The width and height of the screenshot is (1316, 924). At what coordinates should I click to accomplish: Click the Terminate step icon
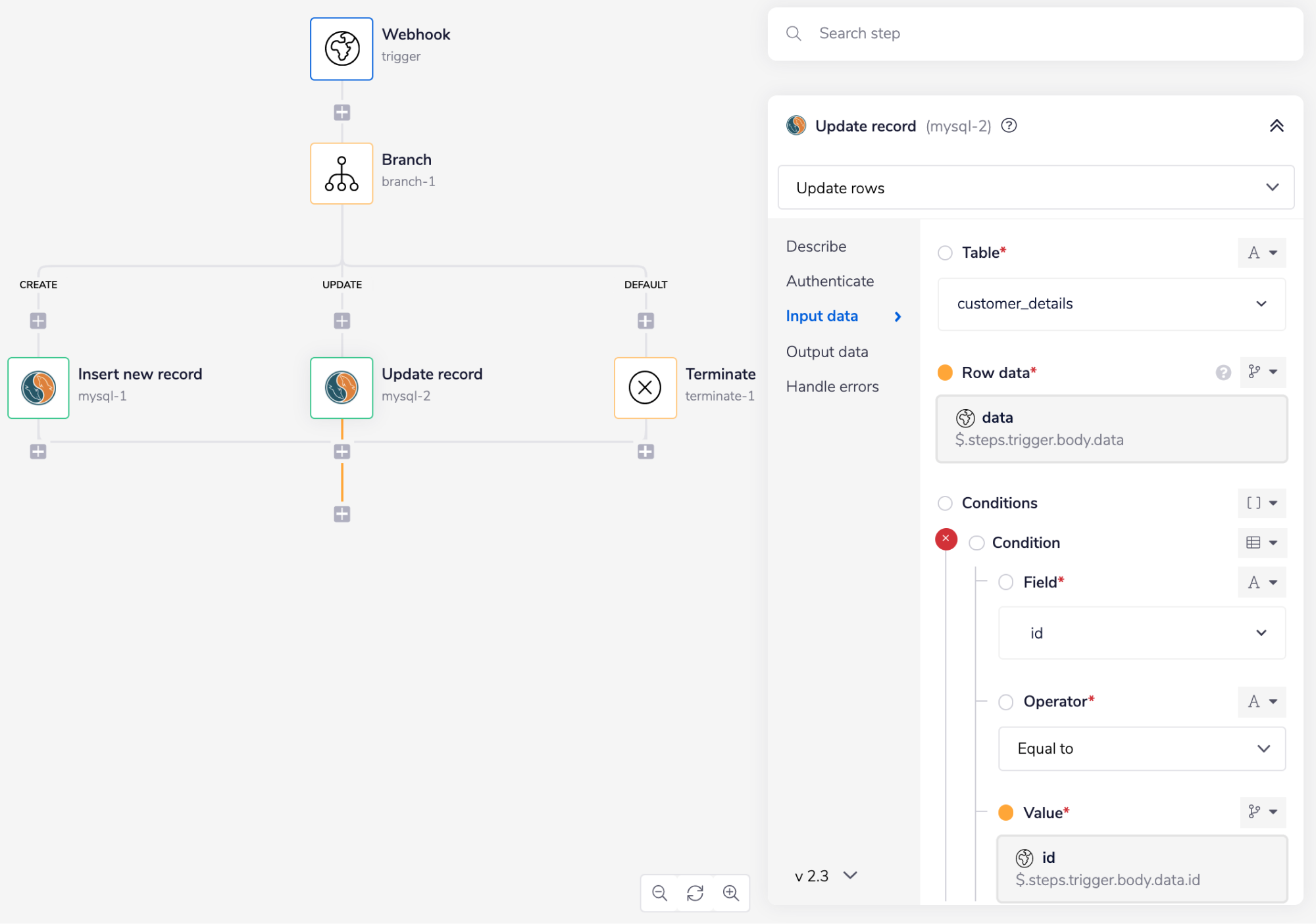click(x=645, y=388)
